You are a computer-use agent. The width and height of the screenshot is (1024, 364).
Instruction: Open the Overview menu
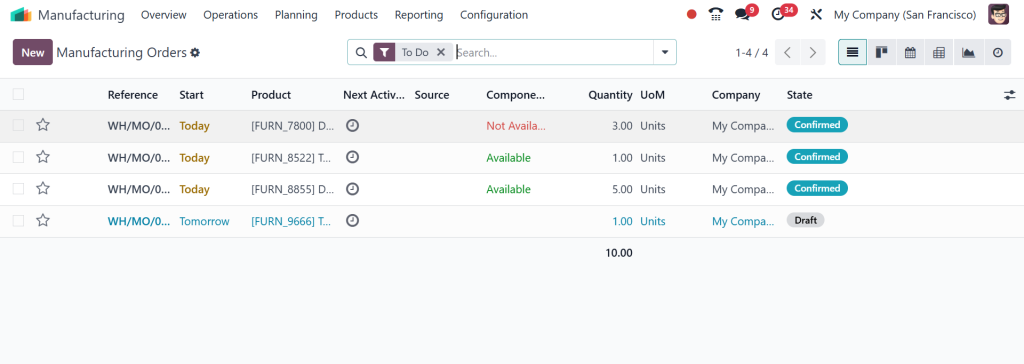163,14
